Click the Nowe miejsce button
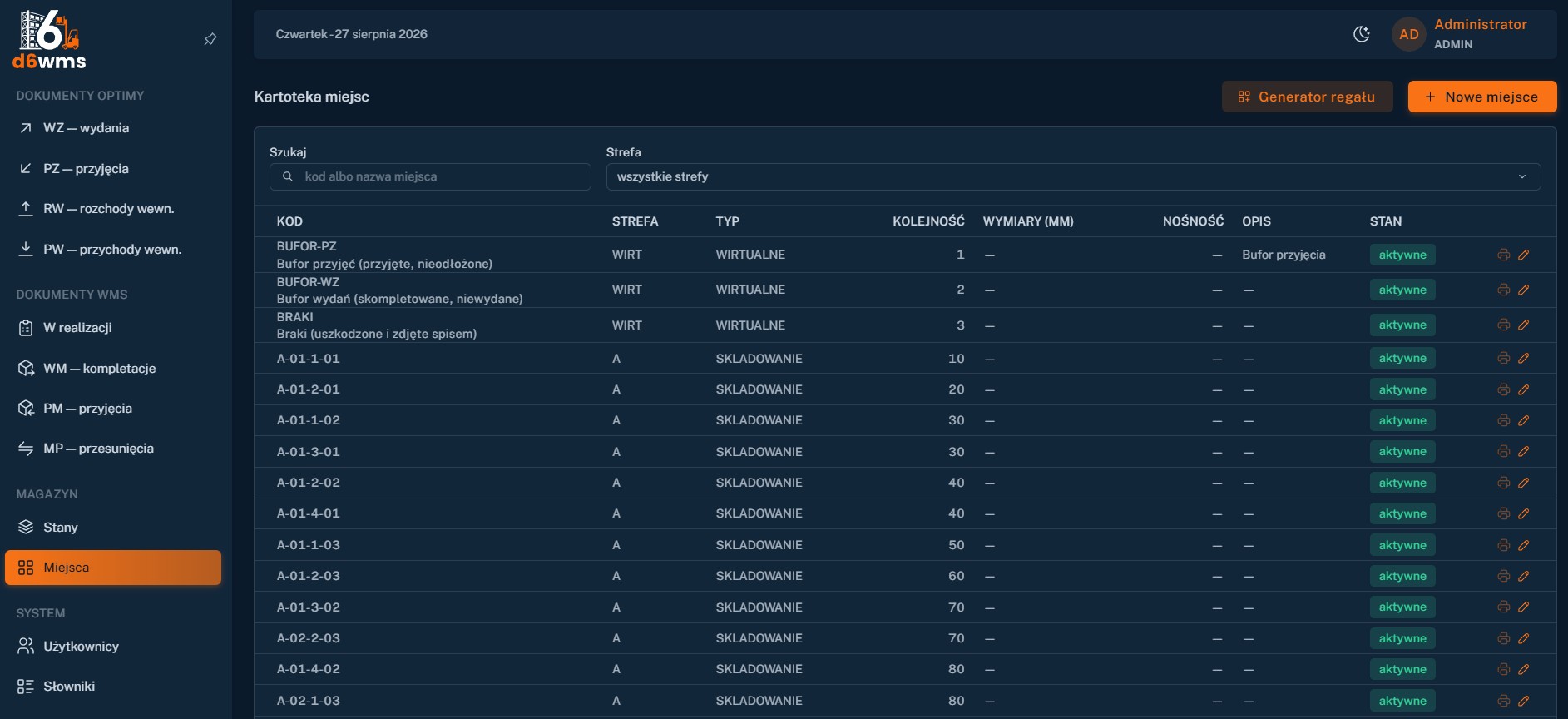Screen dimensions: 1568x719 pos(1482,97)
